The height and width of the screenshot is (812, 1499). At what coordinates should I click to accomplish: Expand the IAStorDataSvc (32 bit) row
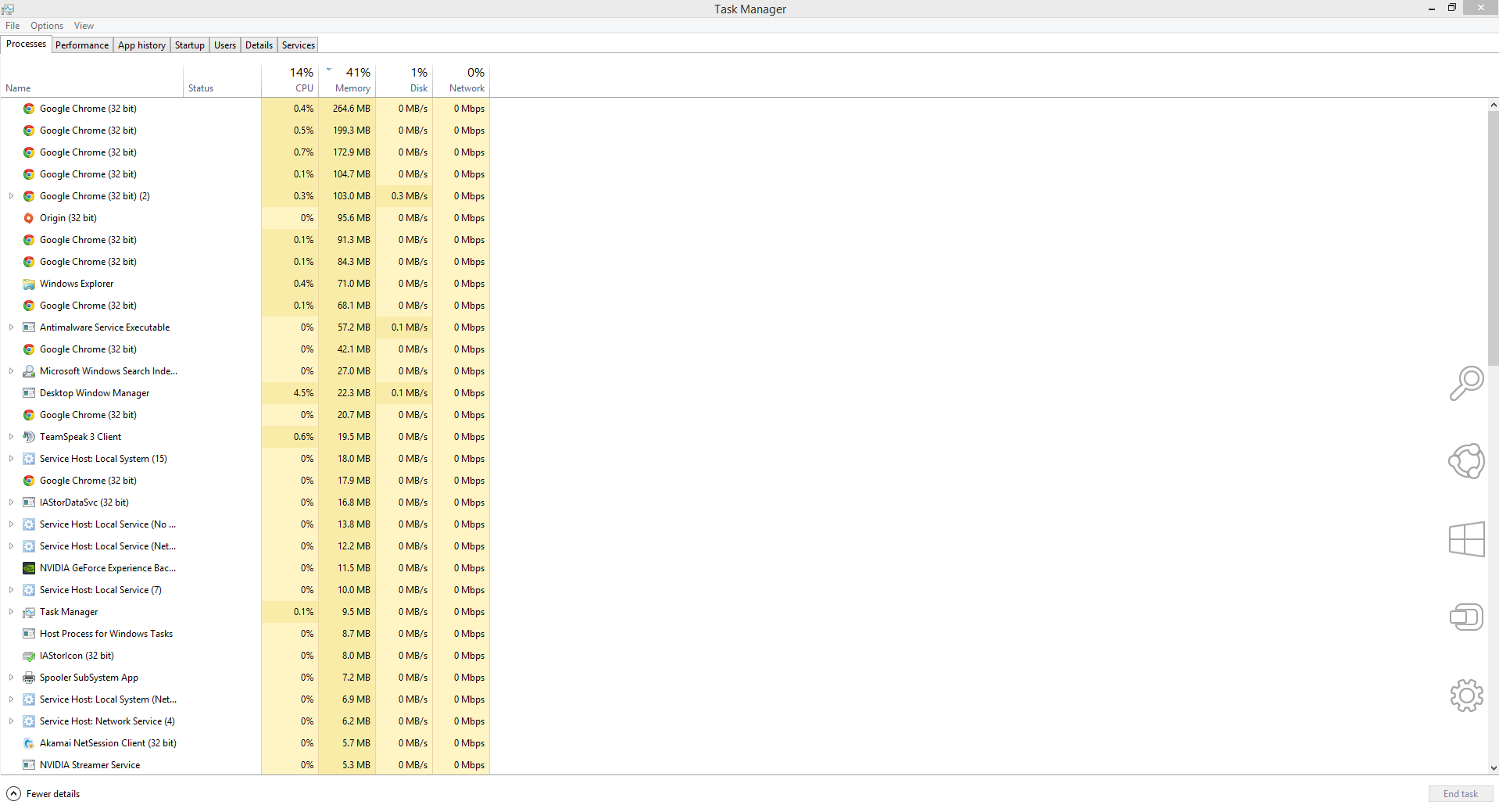11,503
